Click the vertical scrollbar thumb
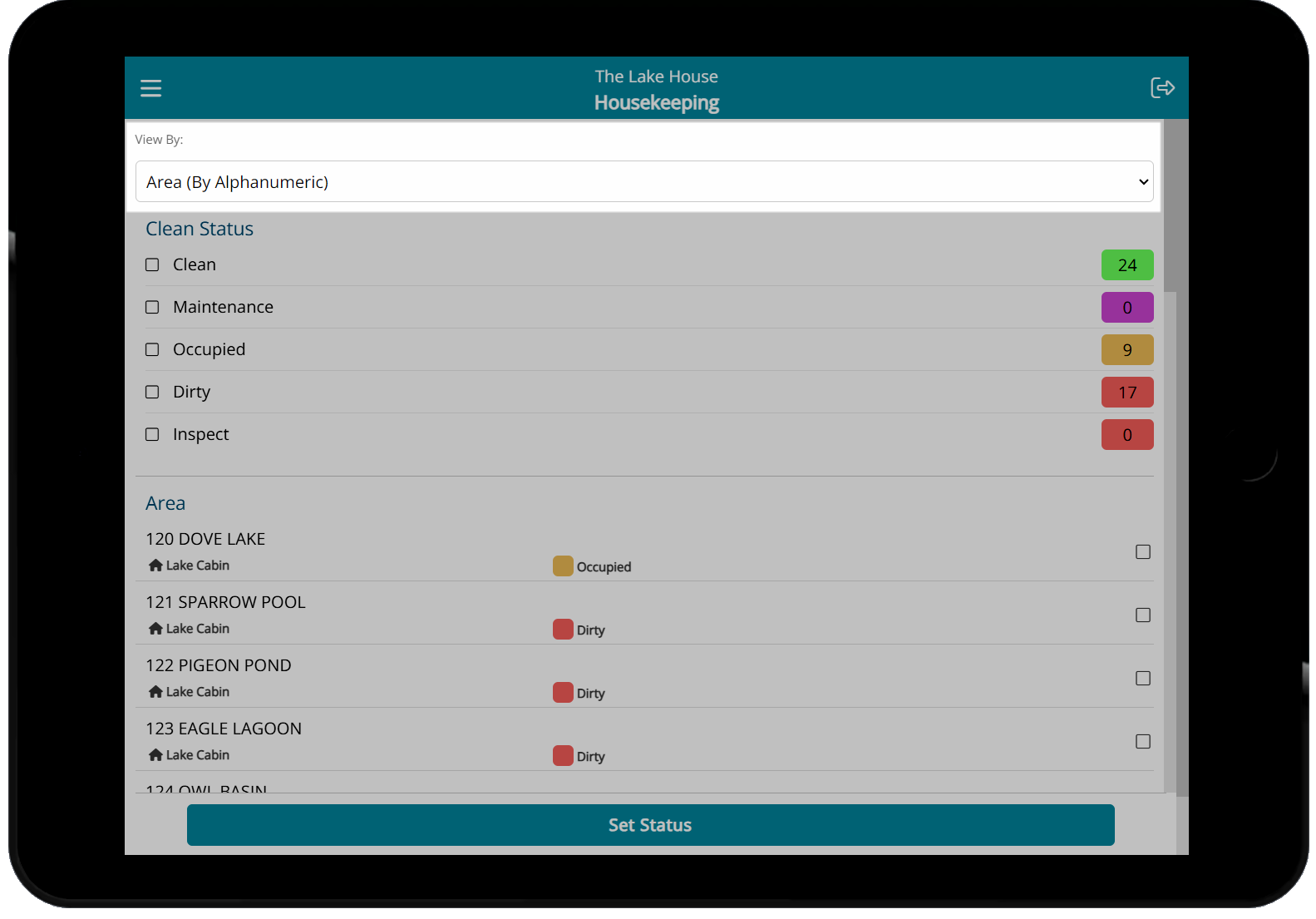Screen dimensions: 1316x919 pos(1171,206)
